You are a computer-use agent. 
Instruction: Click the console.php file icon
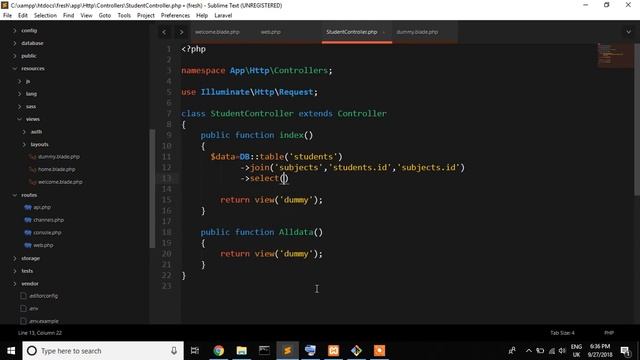28,233
